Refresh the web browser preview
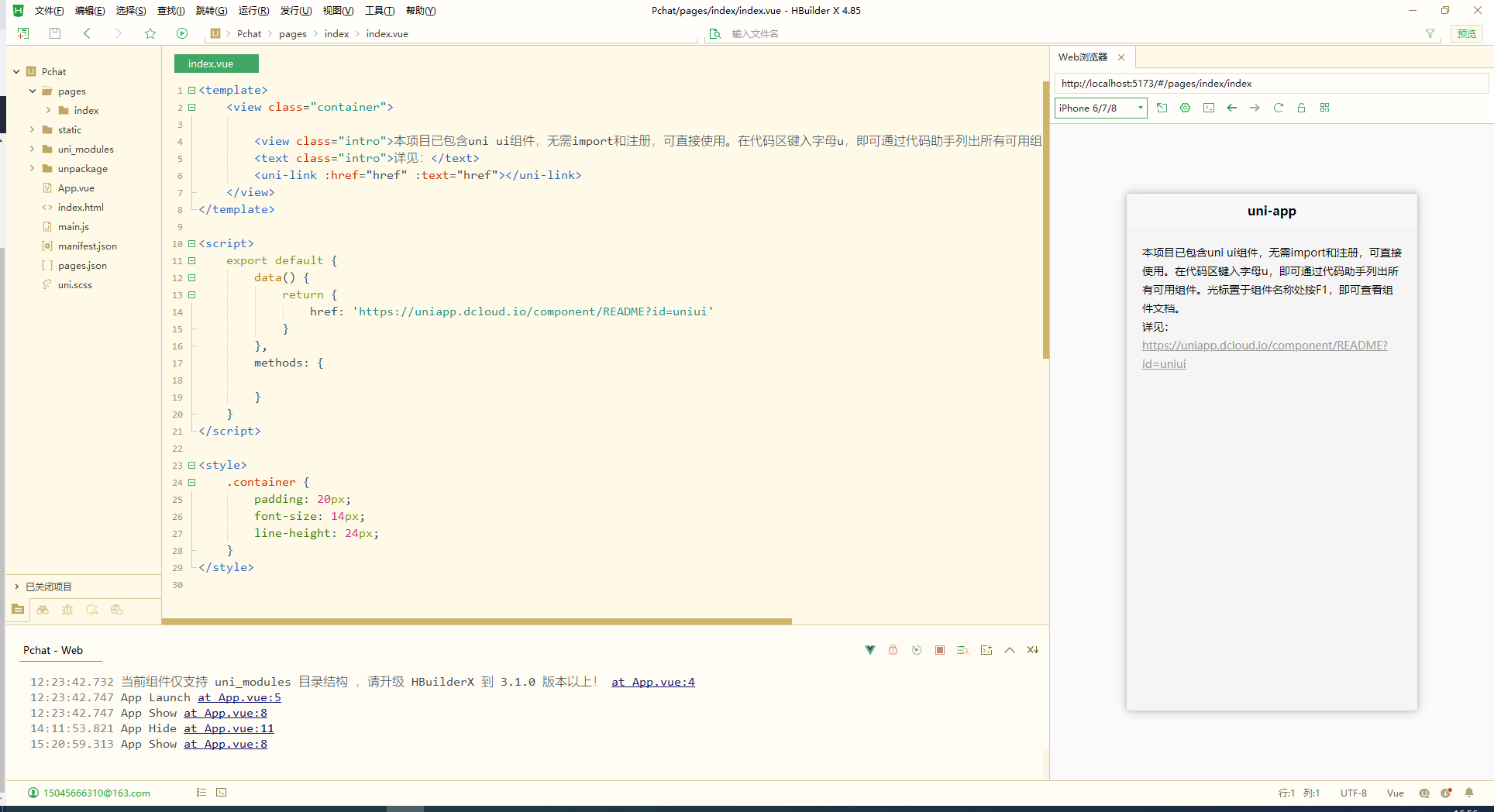 (1279, 108)
